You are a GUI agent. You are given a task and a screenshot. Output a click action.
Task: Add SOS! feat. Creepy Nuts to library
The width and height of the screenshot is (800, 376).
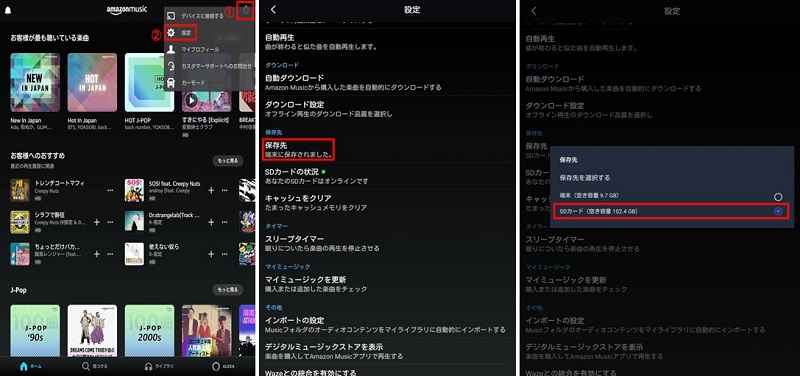click(211, 190)
